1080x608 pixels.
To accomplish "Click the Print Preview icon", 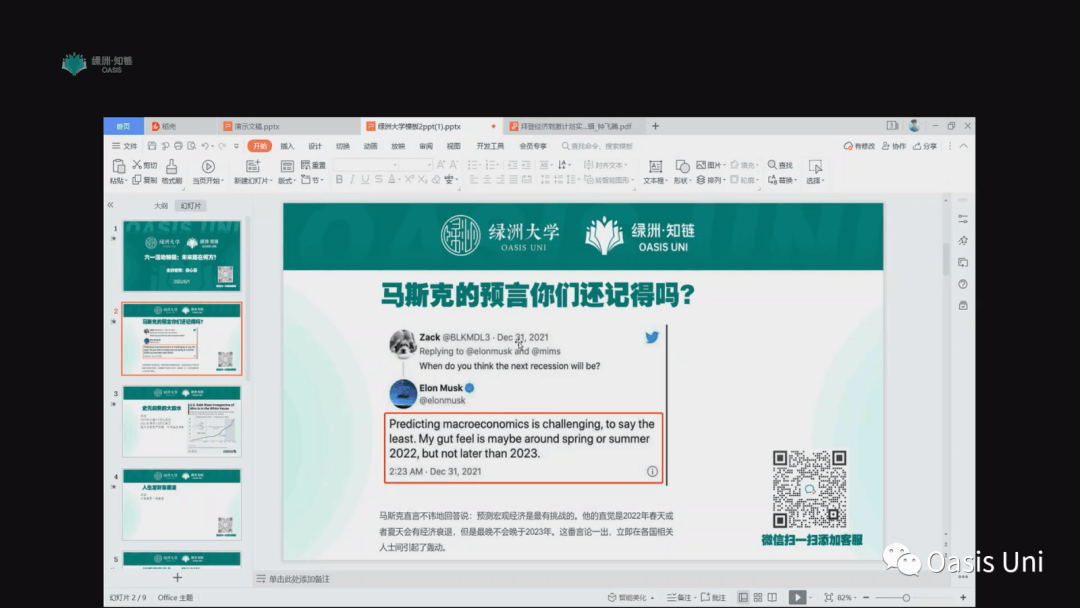I will (x=191, y=146).
